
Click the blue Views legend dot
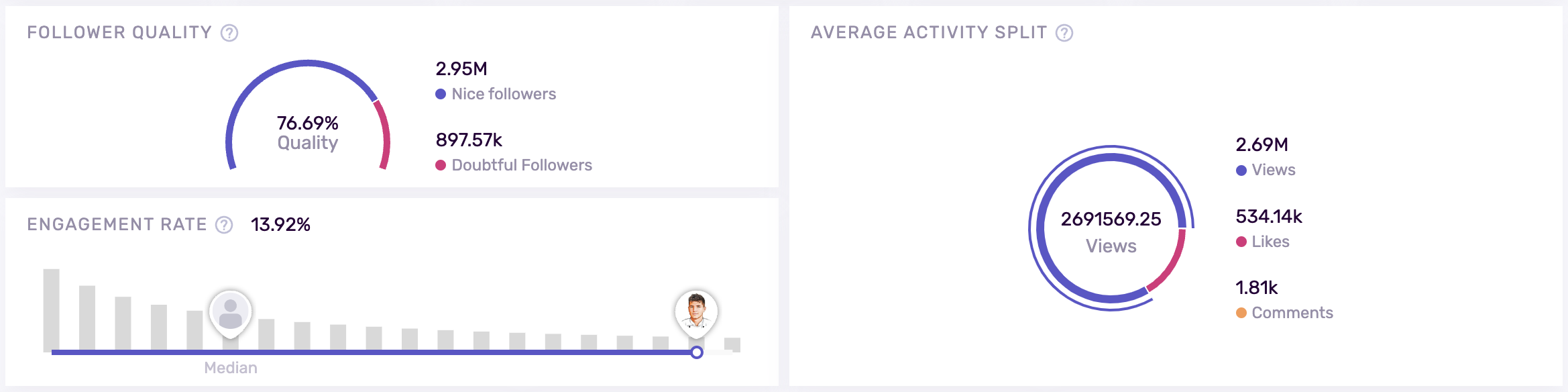point(1242,170)
